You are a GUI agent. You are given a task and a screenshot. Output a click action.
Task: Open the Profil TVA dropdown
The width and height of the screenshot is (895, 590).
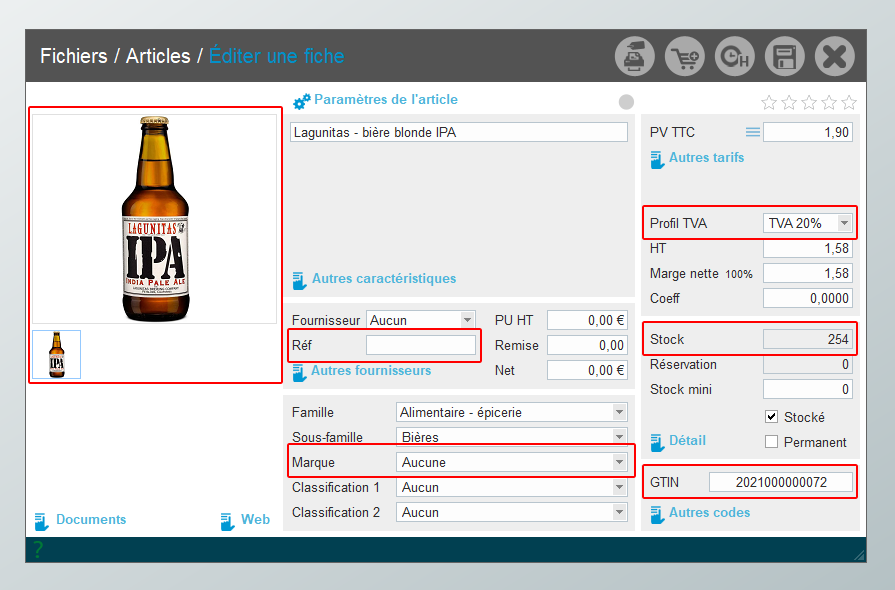point(844,223)
